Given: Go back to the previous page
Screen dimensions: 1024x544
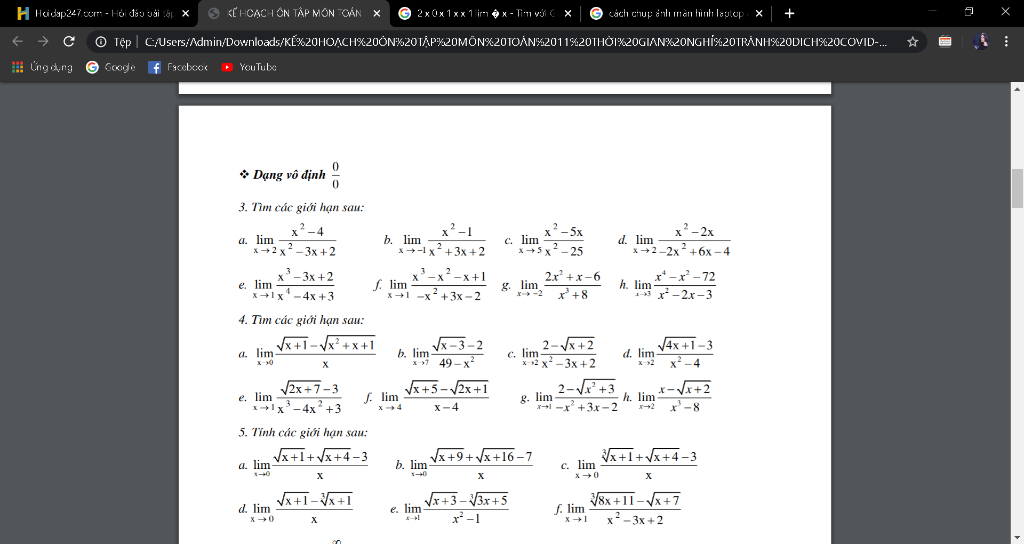Looking at the screenshot, I should click(18, 42).
